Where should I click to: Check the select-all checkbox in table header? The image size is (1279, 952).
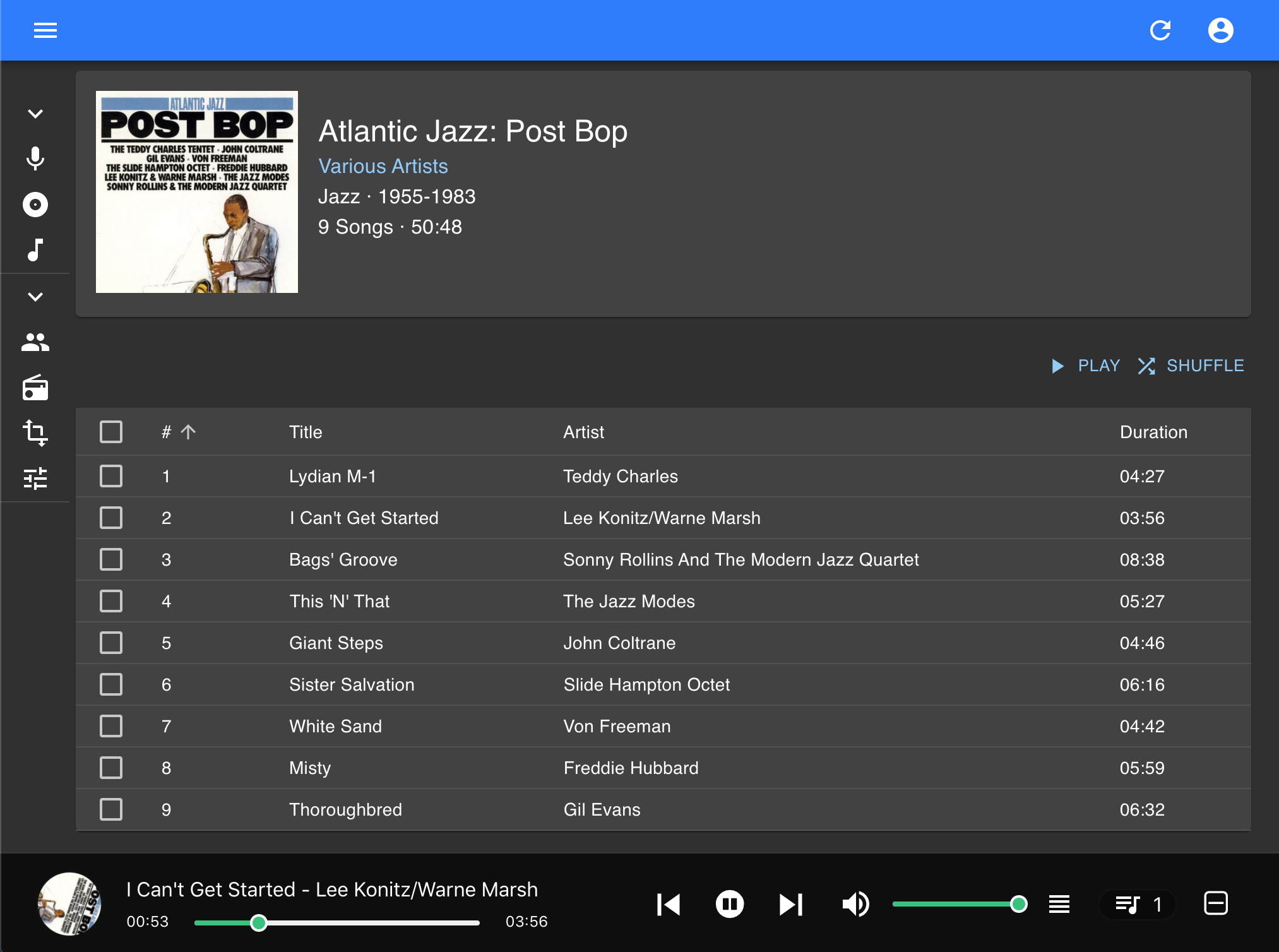[x=111, y=432]
